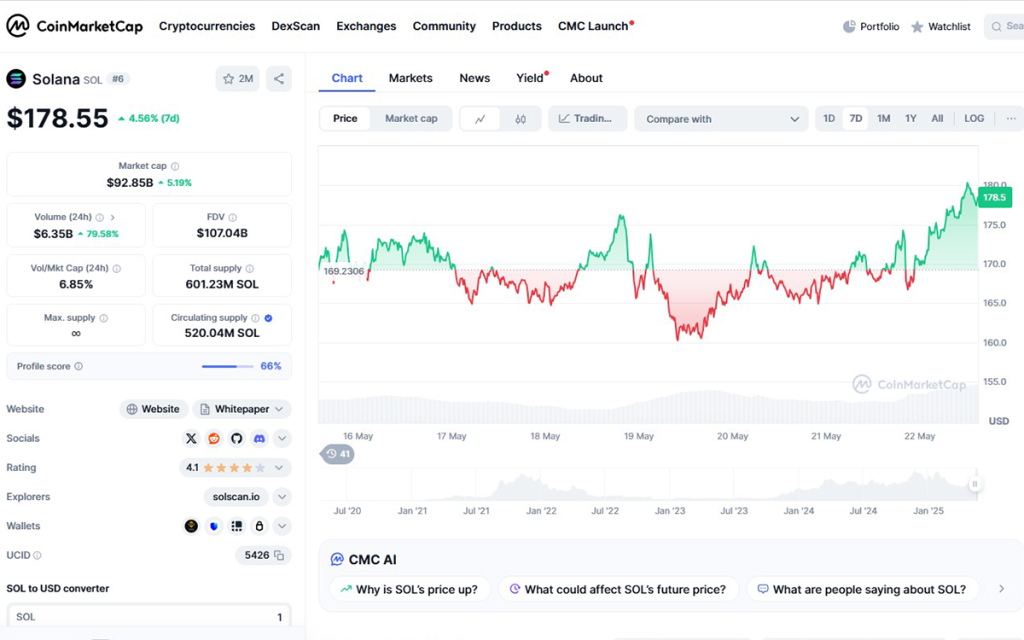1024x640 pixels.
Task: Open Solana's Discord social link
Action: tap(259, 438)
